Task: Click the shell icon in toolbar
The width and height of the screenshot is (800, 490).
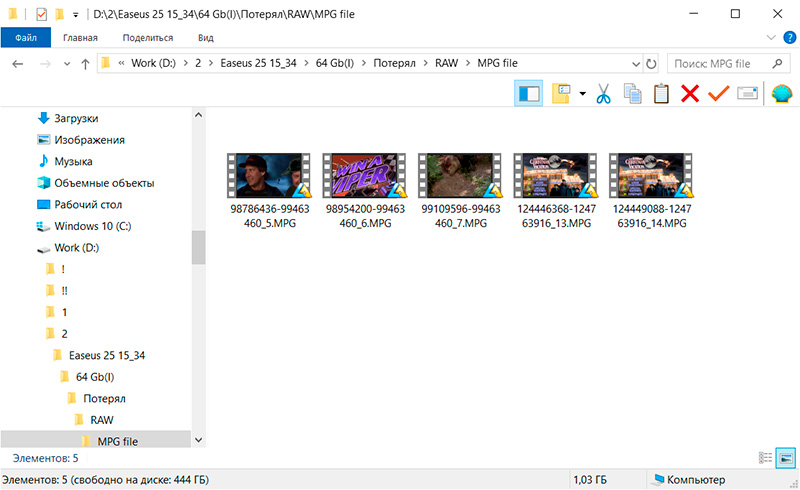Action: click(x=781, y=94)
